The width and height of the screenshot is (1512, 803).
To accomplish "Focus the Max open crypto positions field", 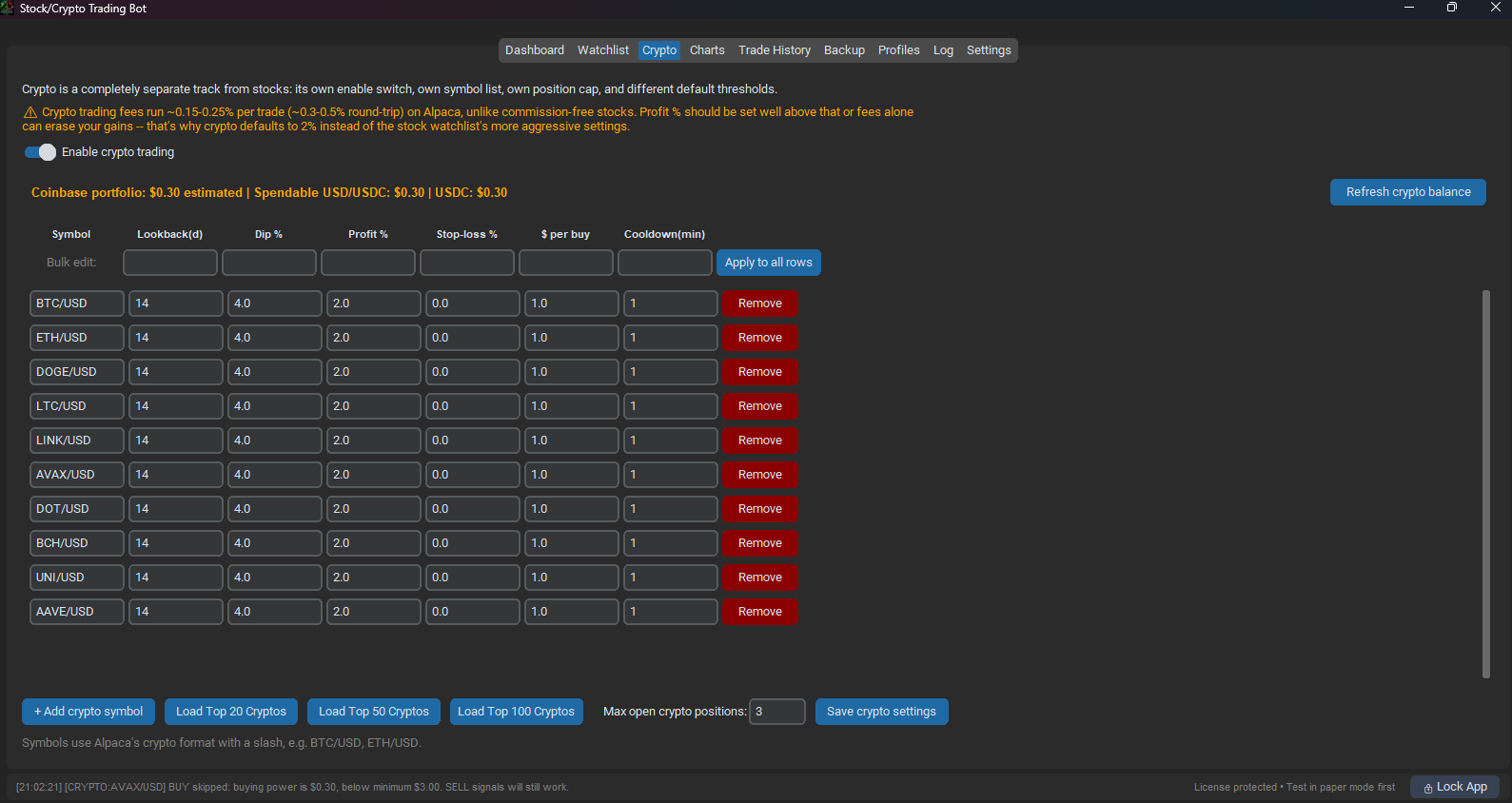I will 777,712.
